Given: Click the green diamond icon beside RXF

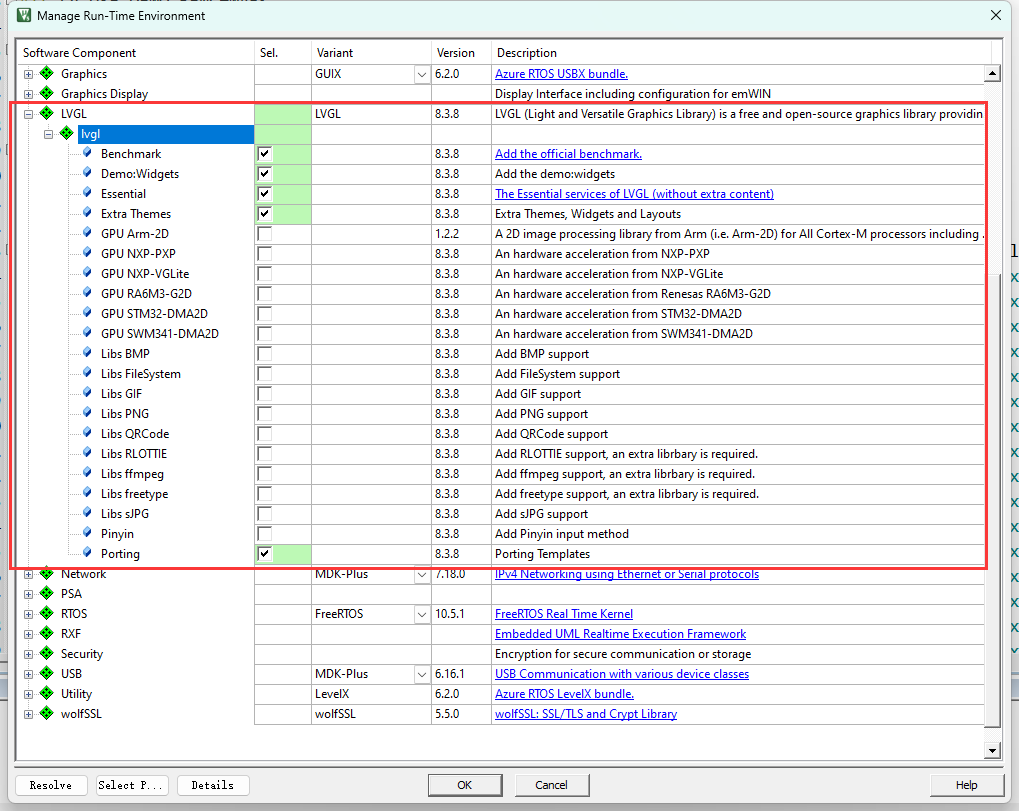Looking at the screenshot, I should tap(47, 634).
